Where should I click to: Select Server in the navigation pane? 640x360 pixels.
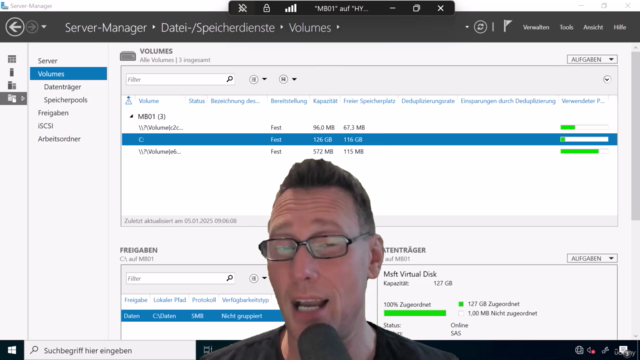coord(47,61)
